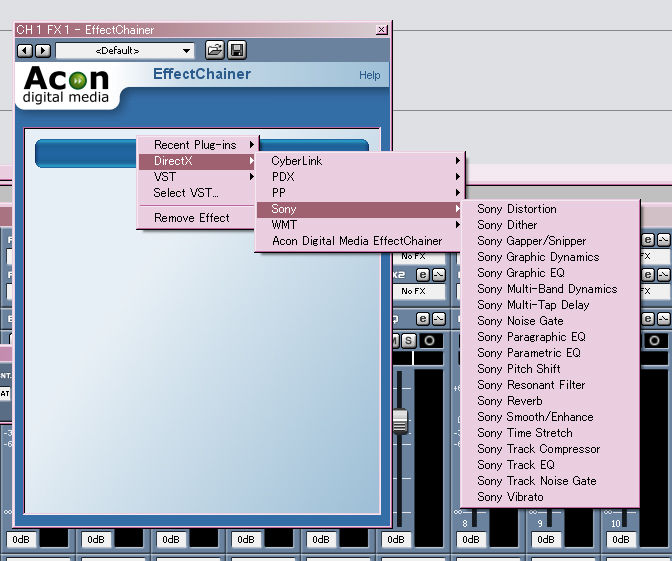Click the 0dB field under channel 8

click(471, 539)
